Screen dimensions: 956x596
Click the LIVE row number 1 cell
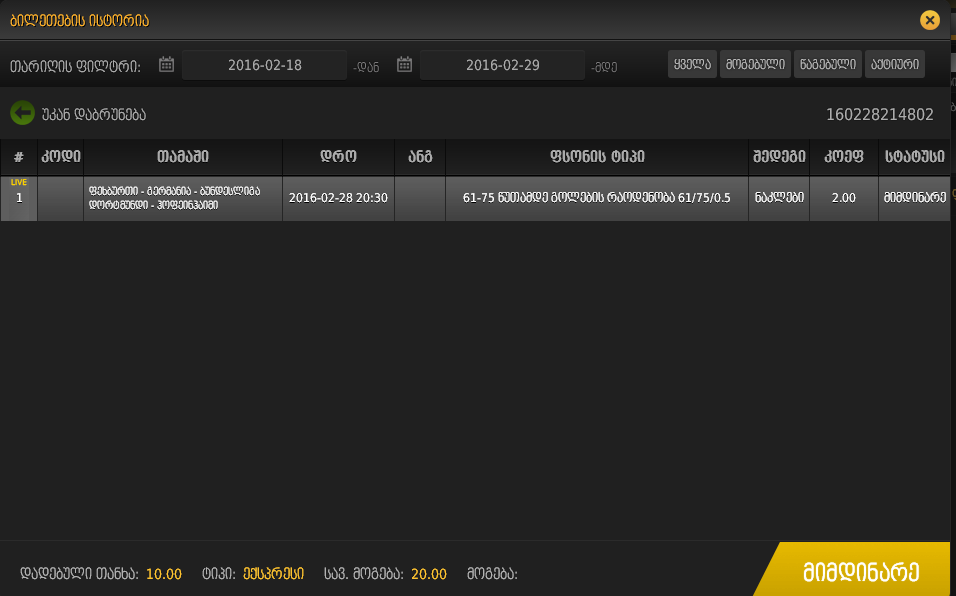(x=19, y=199)
